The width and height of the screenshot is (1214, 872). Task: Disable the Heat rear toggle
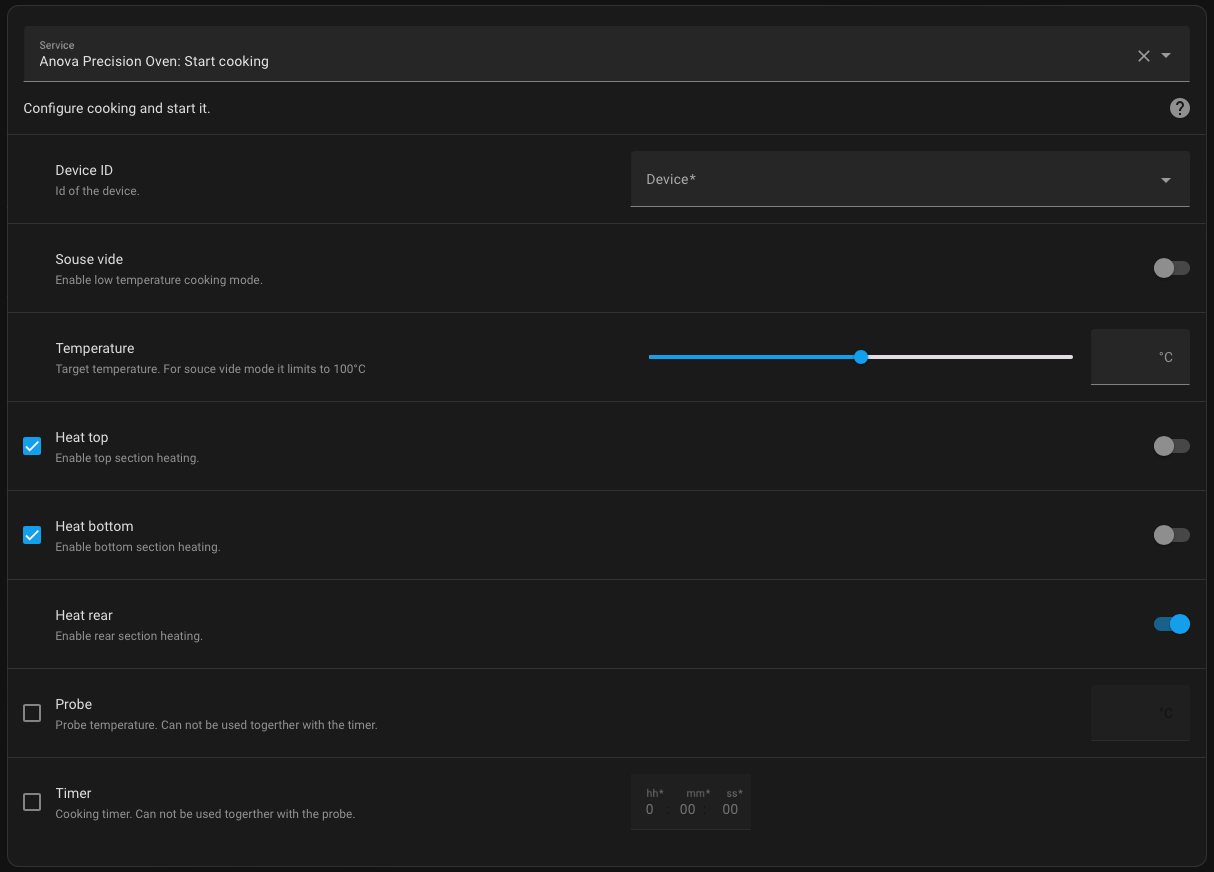(1171, 624)
